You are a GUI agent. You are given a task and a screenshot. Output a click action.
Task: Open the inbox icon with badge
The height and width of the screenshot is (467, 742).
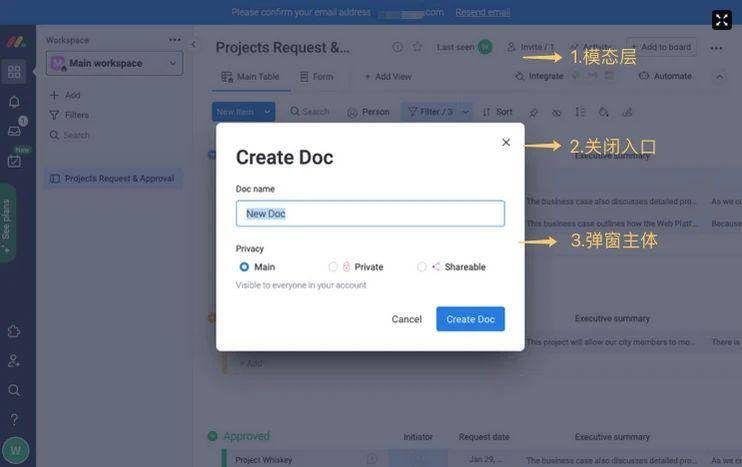[x=15, y=131]
